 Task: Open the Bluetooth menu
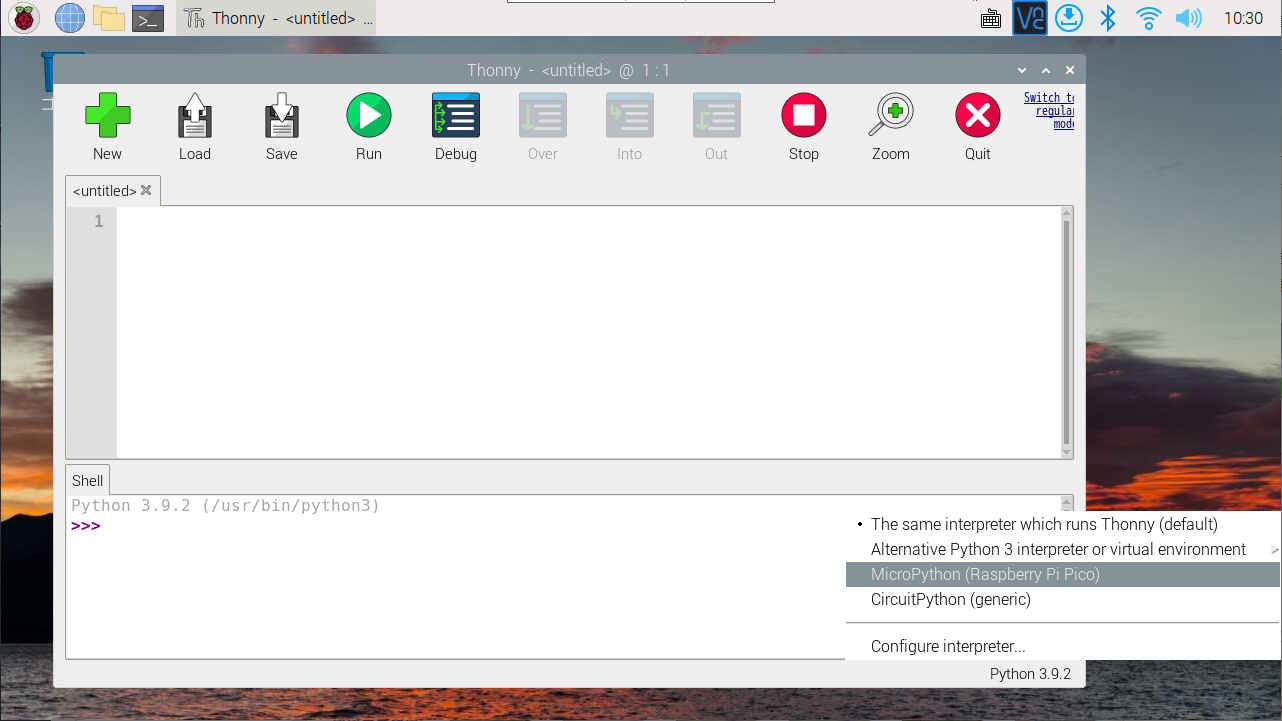1108,18
